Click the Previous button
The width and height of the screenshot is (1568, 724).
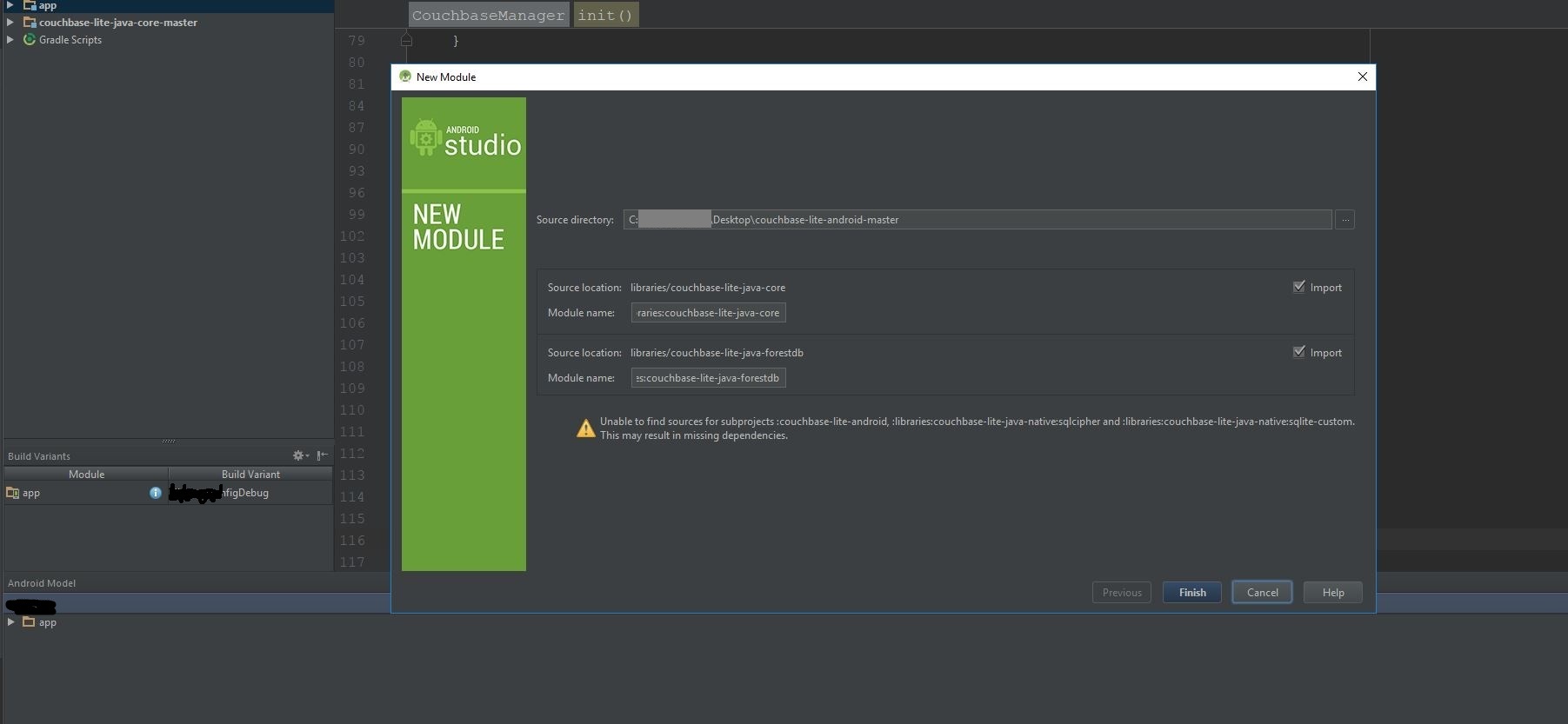click(x=1122, y=593)
